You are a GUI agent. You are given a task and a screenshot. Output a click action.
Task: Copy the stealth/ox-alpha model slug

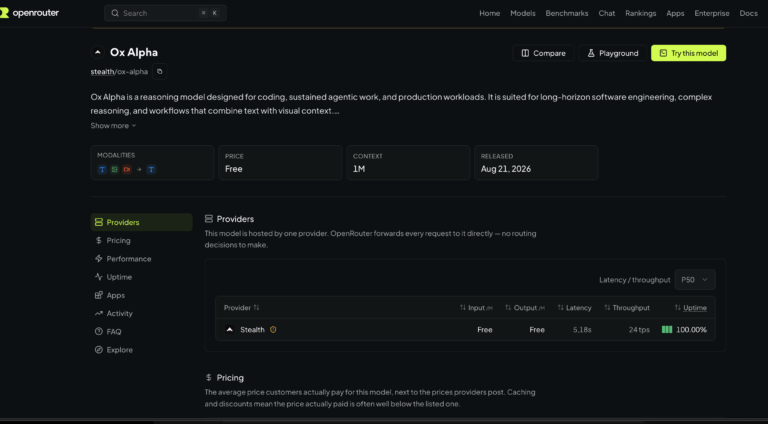pyautogui.click(x=160, y=71)
